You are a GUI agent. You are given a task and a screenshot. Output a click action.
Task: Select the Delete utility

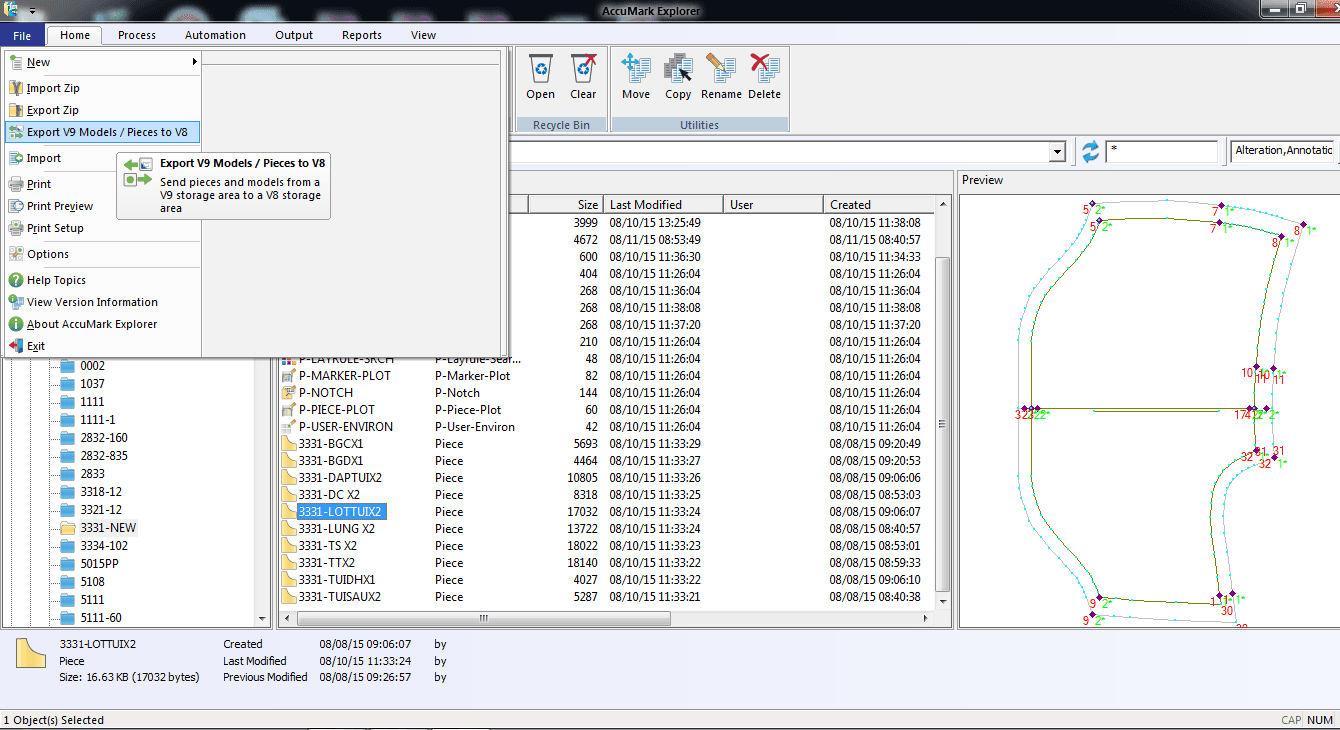764,77
